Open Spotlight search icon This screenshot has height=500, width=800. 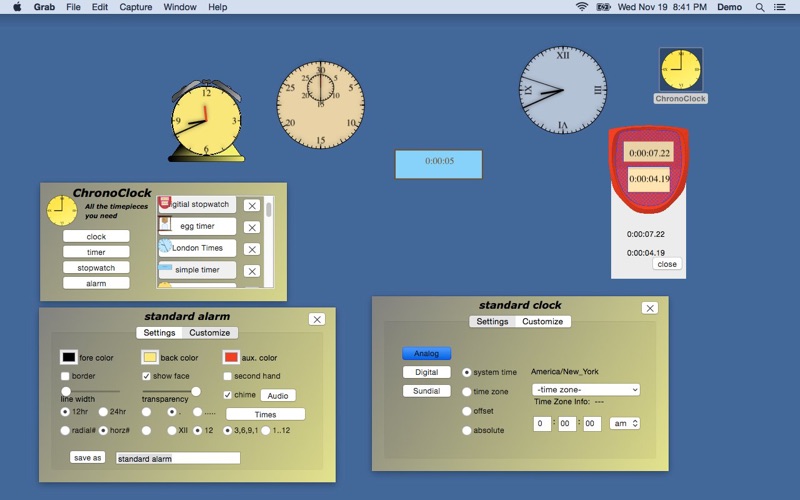[x=760, y=7]
